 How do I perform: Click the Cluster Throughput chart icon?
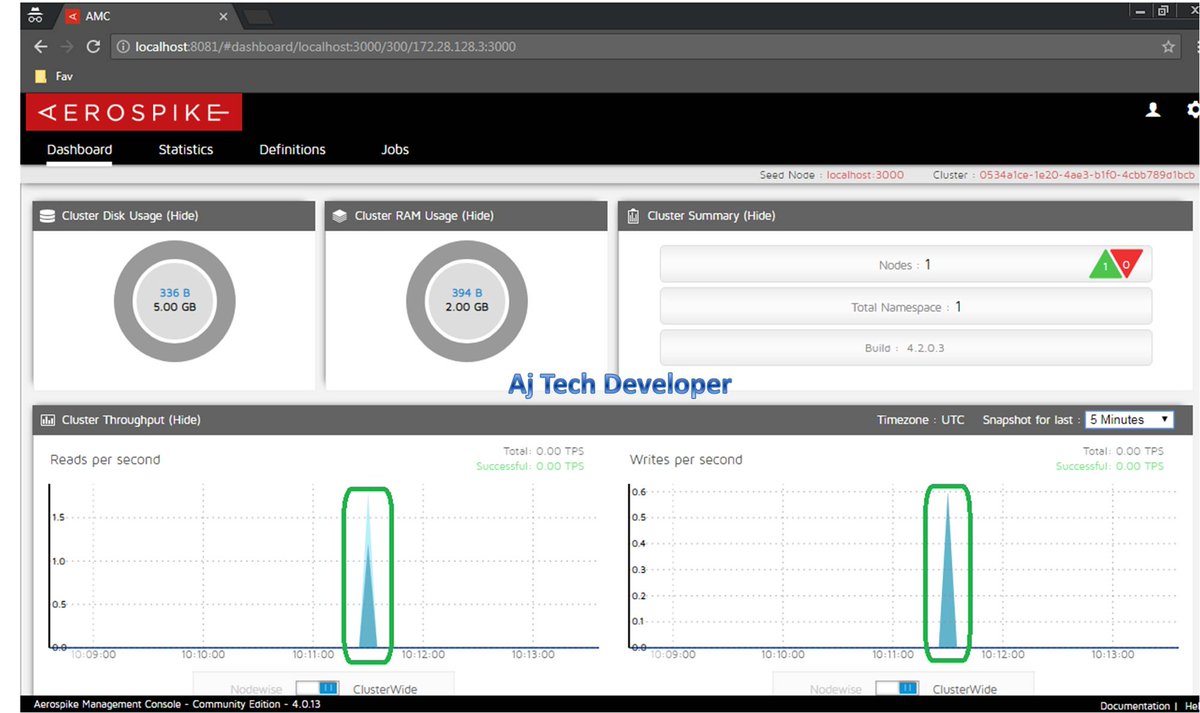[47, 420]
